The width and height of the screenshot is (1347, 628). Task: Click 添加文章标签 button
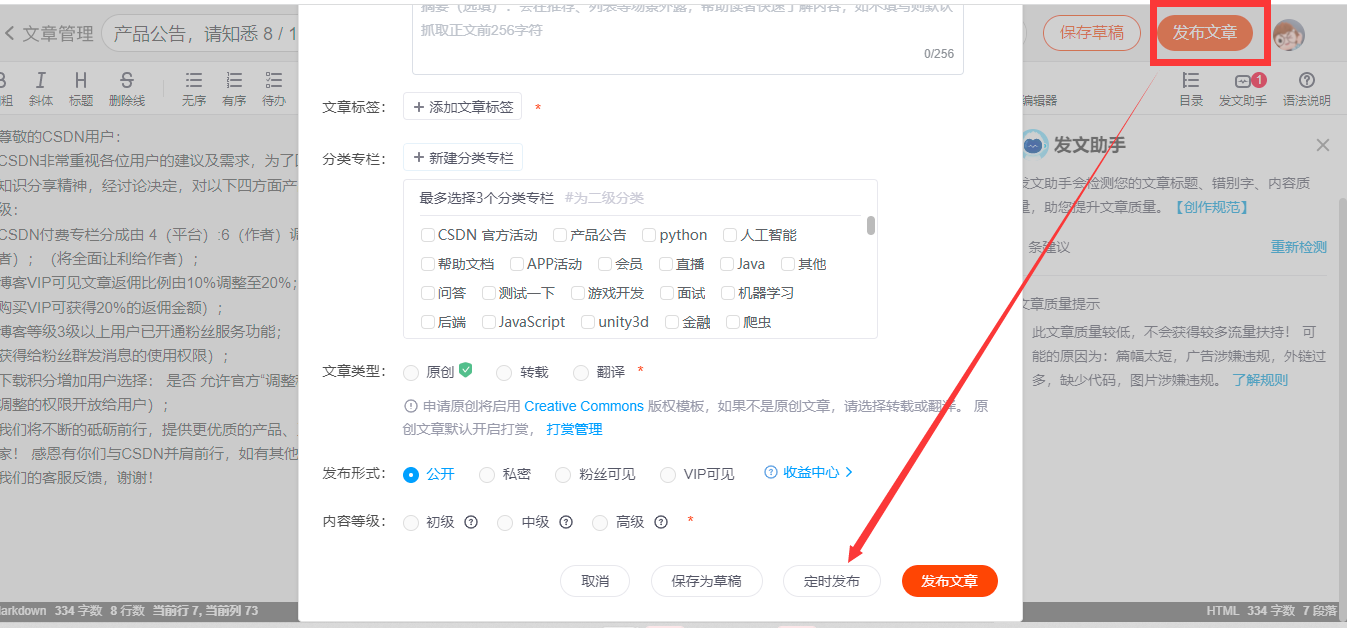coord(463,107)
